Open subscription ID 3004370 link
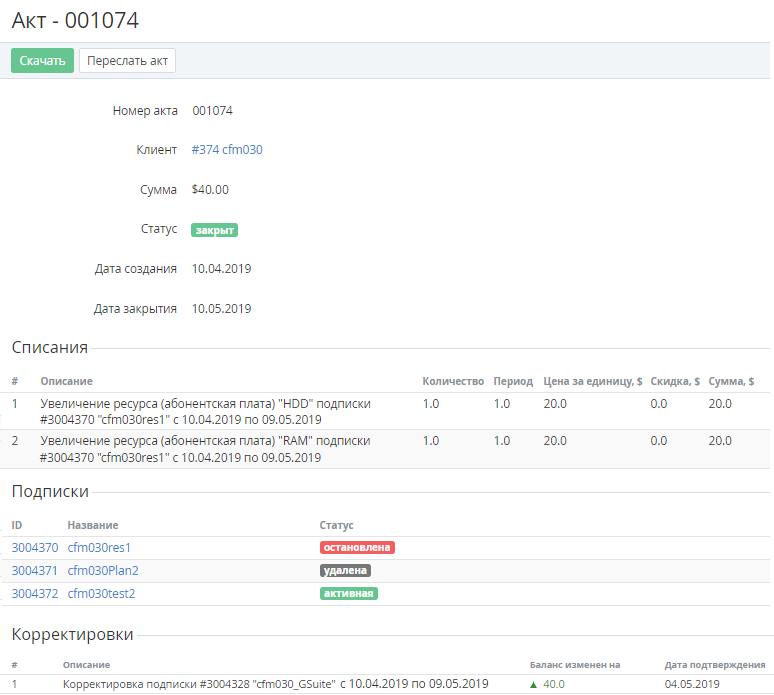774x695 pixels. pos(35,548)
